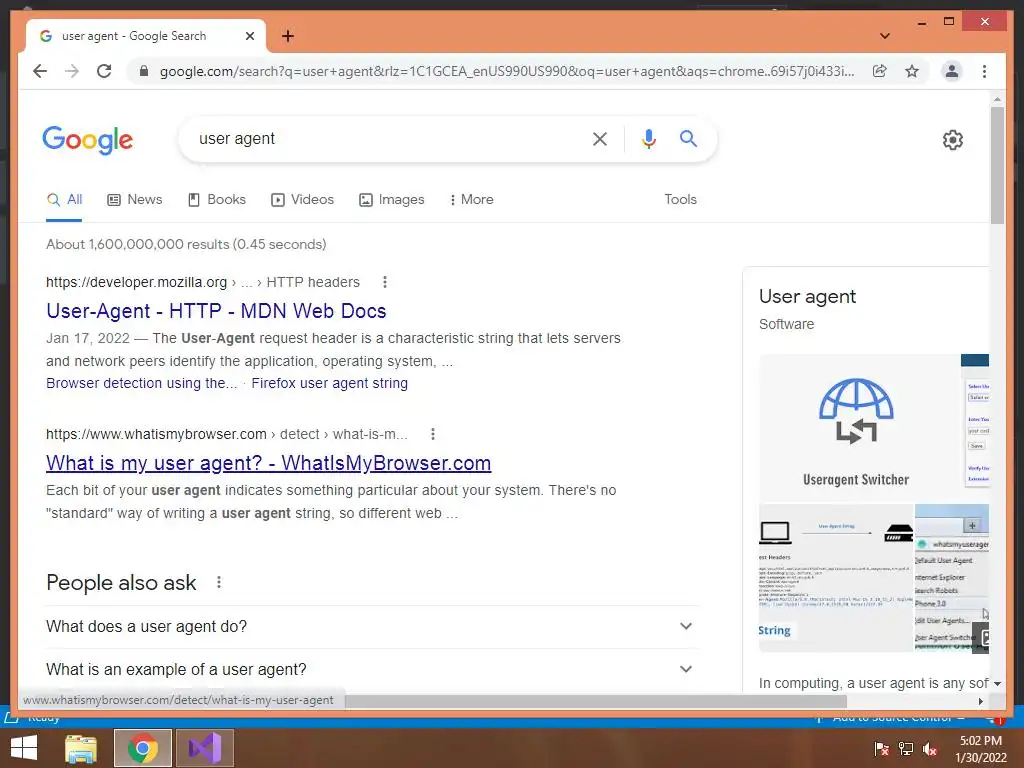Viewport: 1024px width, 768px height.
Task: Click the horizontal scrollbar right arrow
Action: (x=981, y=701)
